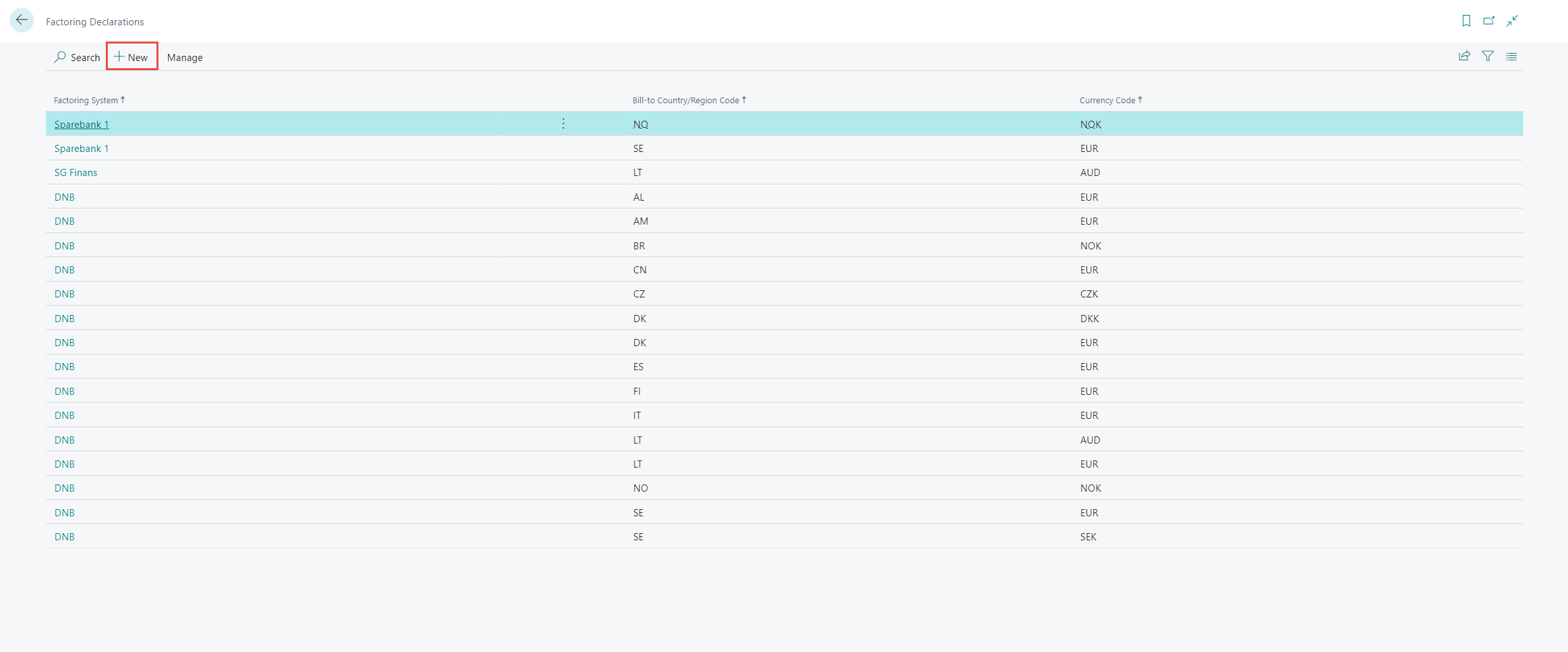The image size is (1568, 652).
Task: Select the BR country code cell
Action: (639, 246)
